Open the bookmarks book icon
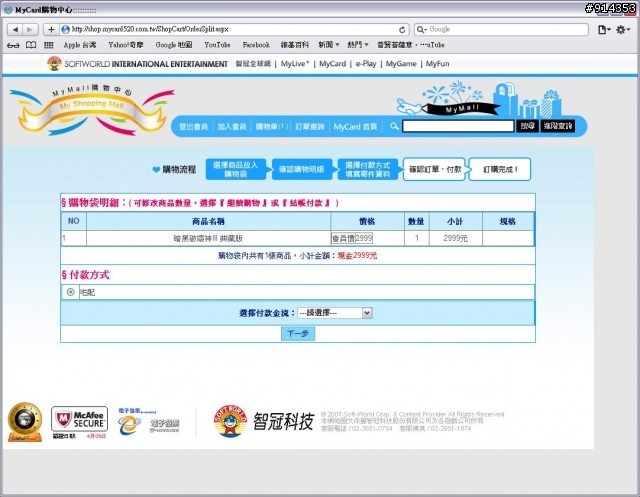640x497 pixels. click(x=31, y=45)
